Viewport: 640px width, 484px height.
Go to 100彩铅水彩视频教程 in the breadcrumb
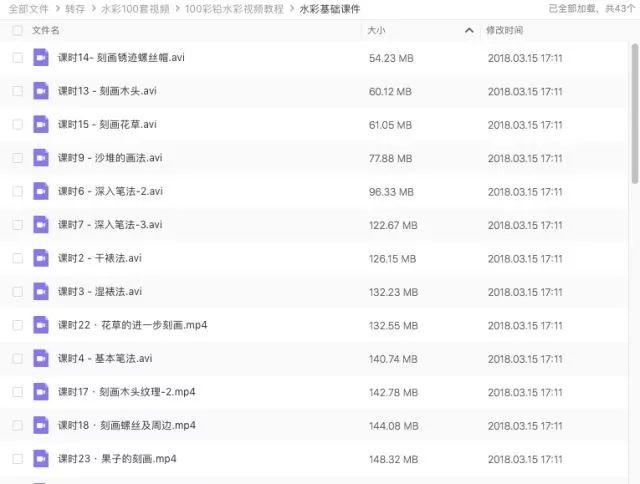pos(234,9)
